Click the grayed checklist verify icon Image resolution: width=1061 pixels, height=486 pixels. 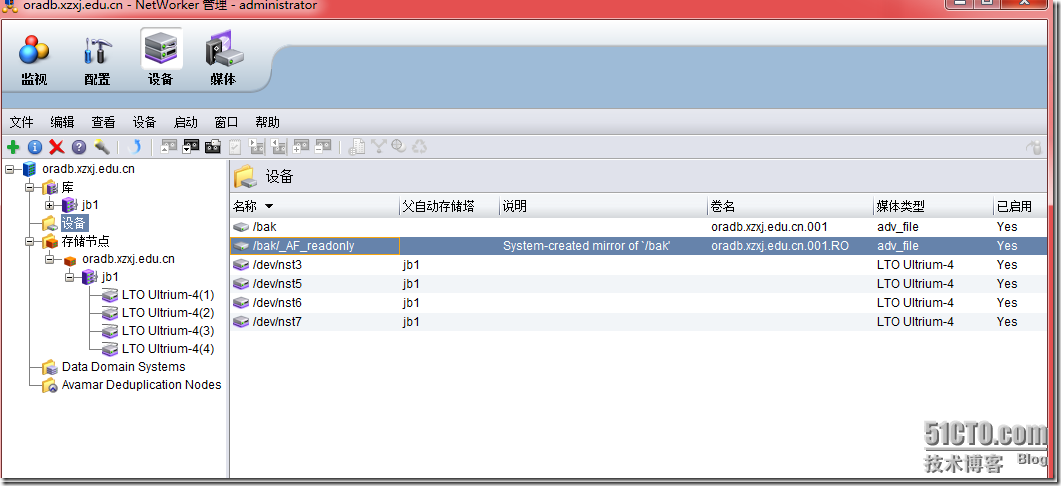pyautogui.click(x=235, y=146)
